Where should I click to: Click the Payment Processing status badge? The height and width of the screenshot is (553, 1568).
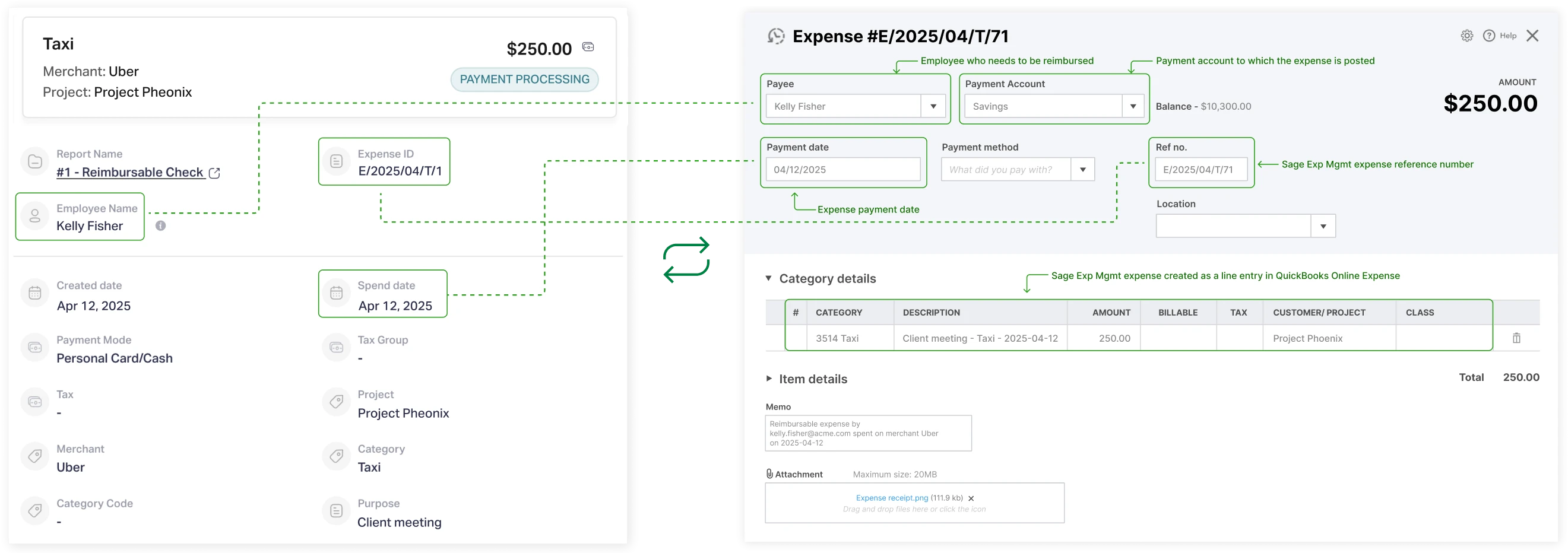click(x=524, y=79)
